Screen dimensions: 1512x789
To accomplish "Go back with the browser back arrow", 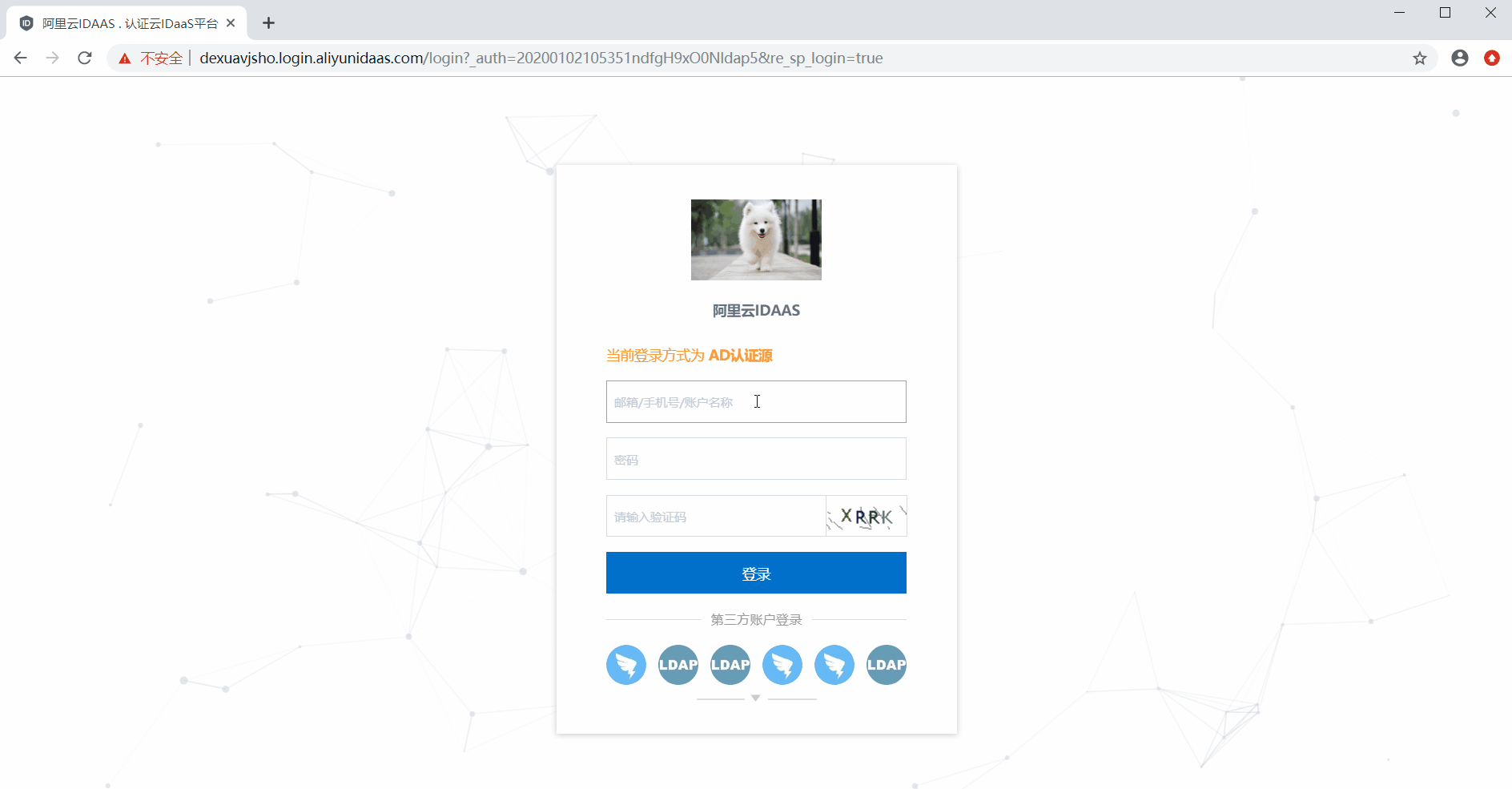I will (x=21, y=58).
